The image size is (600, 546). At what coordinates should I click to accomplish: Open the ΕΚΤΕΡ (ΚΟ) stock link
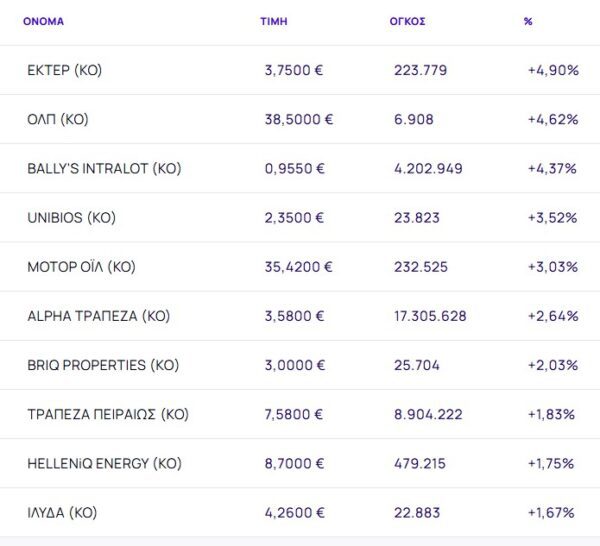click(65, 71)
